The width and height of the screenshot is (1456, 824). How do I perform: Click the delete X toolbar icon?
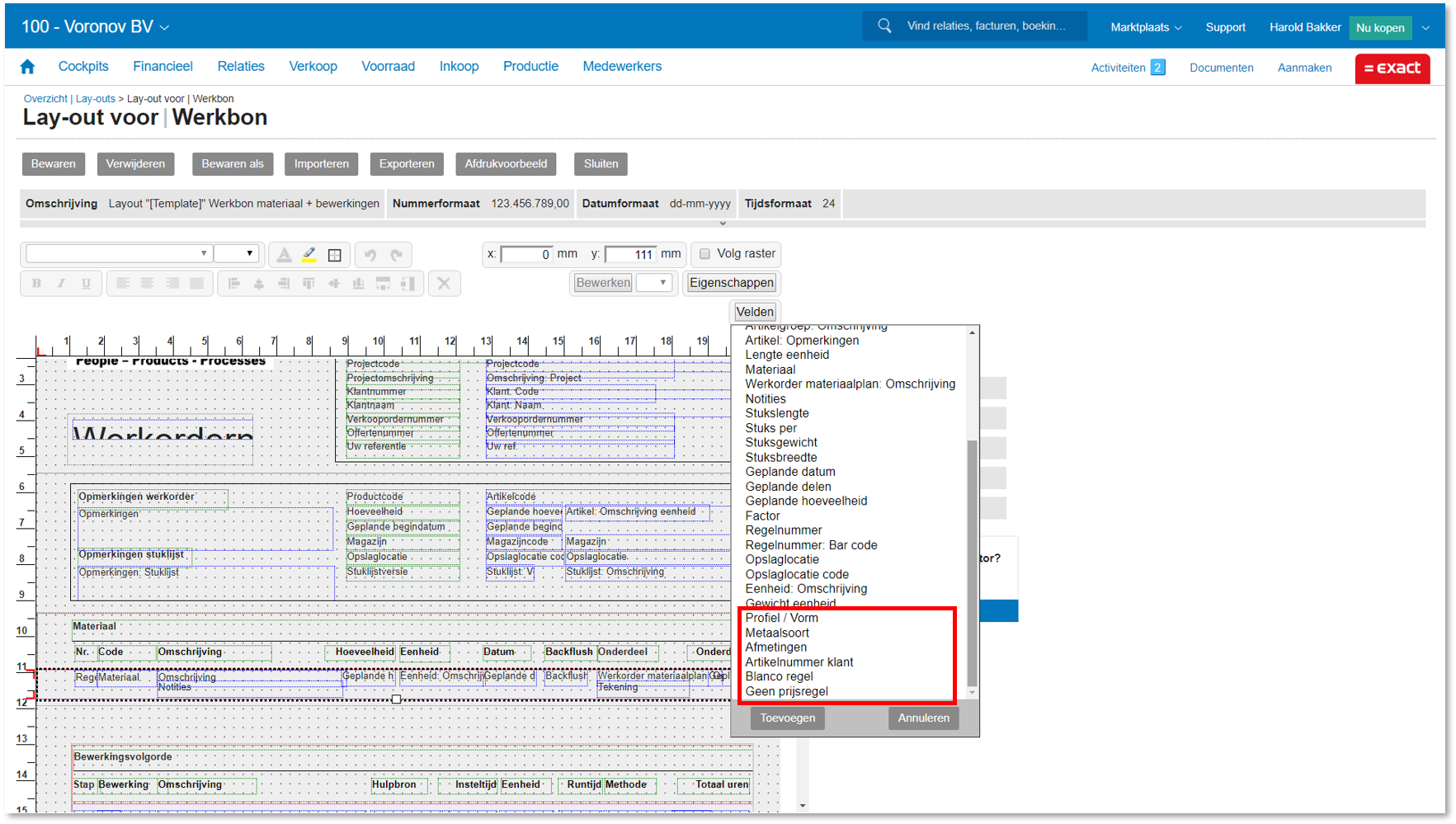(x=444, y=283)
